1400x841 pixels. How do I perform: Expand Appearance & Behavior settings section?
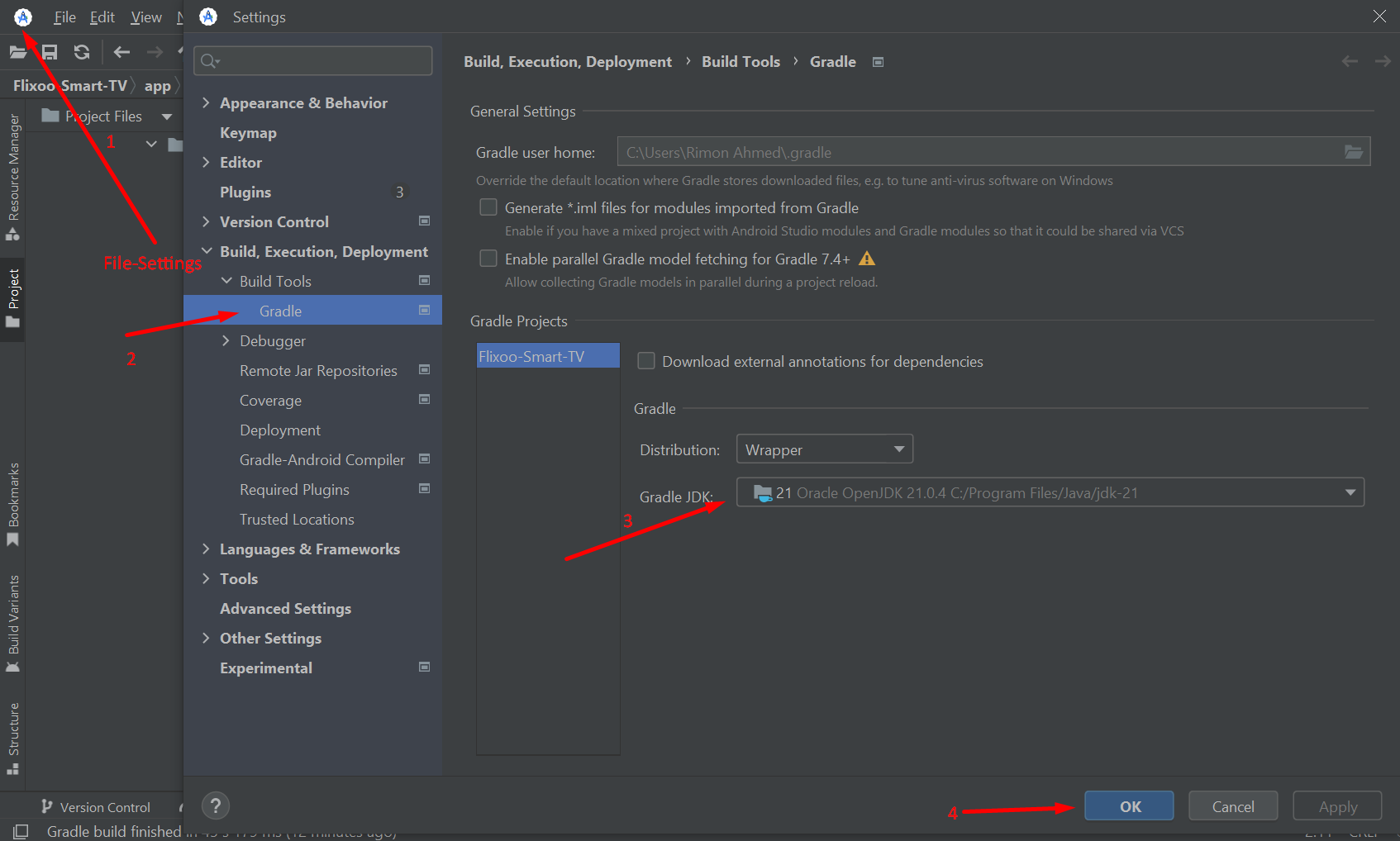click(206, 102)
